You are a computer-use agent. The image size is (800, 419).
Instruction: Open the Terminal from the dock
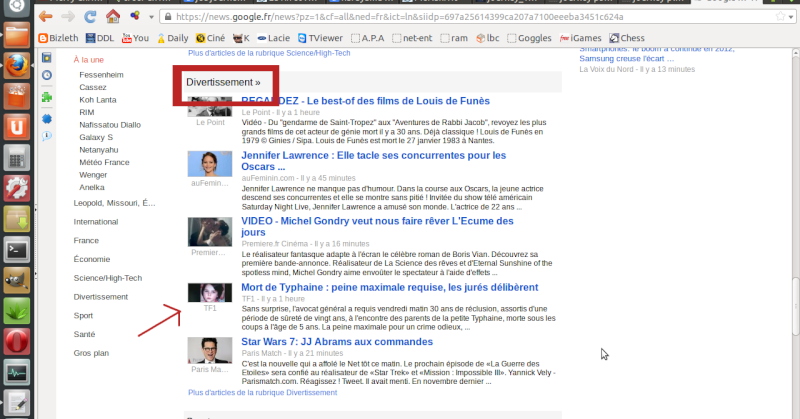point(17,250)
